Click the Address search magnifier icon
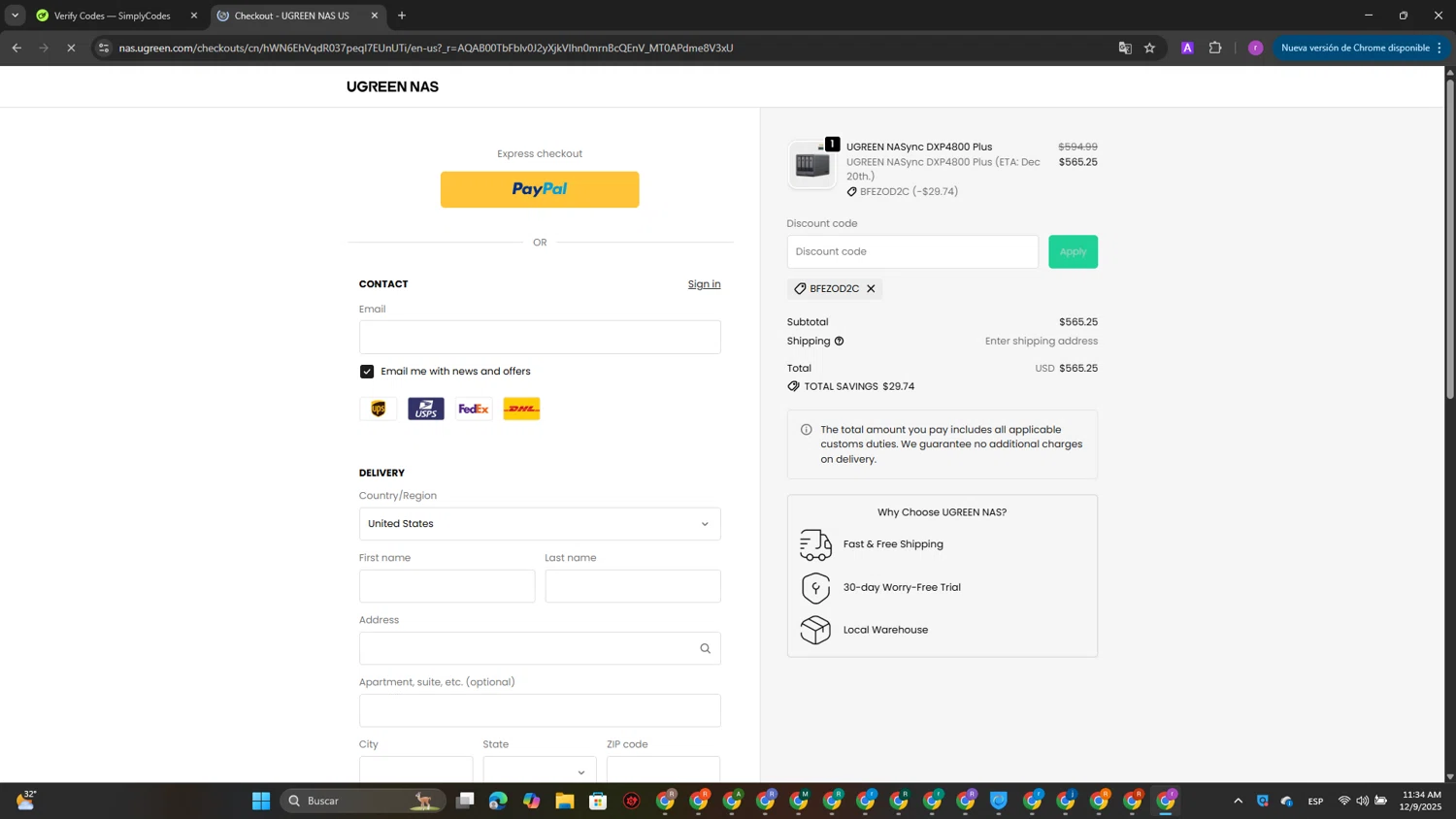1456x819 pixels. (x=706, y=648)
